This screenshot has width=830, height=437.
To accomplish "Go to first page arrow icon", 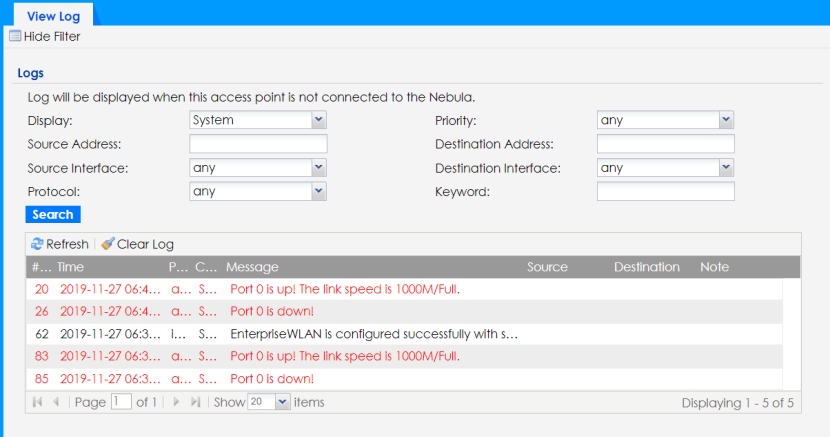I will tap(38, 402).
